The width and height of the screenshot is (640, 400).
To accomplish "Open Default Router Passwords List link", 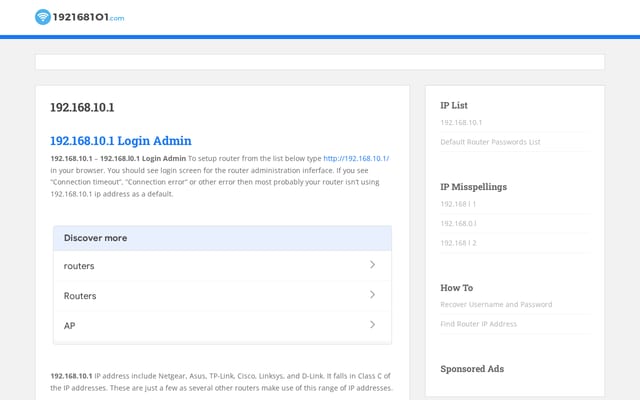I will coord(490,142).
